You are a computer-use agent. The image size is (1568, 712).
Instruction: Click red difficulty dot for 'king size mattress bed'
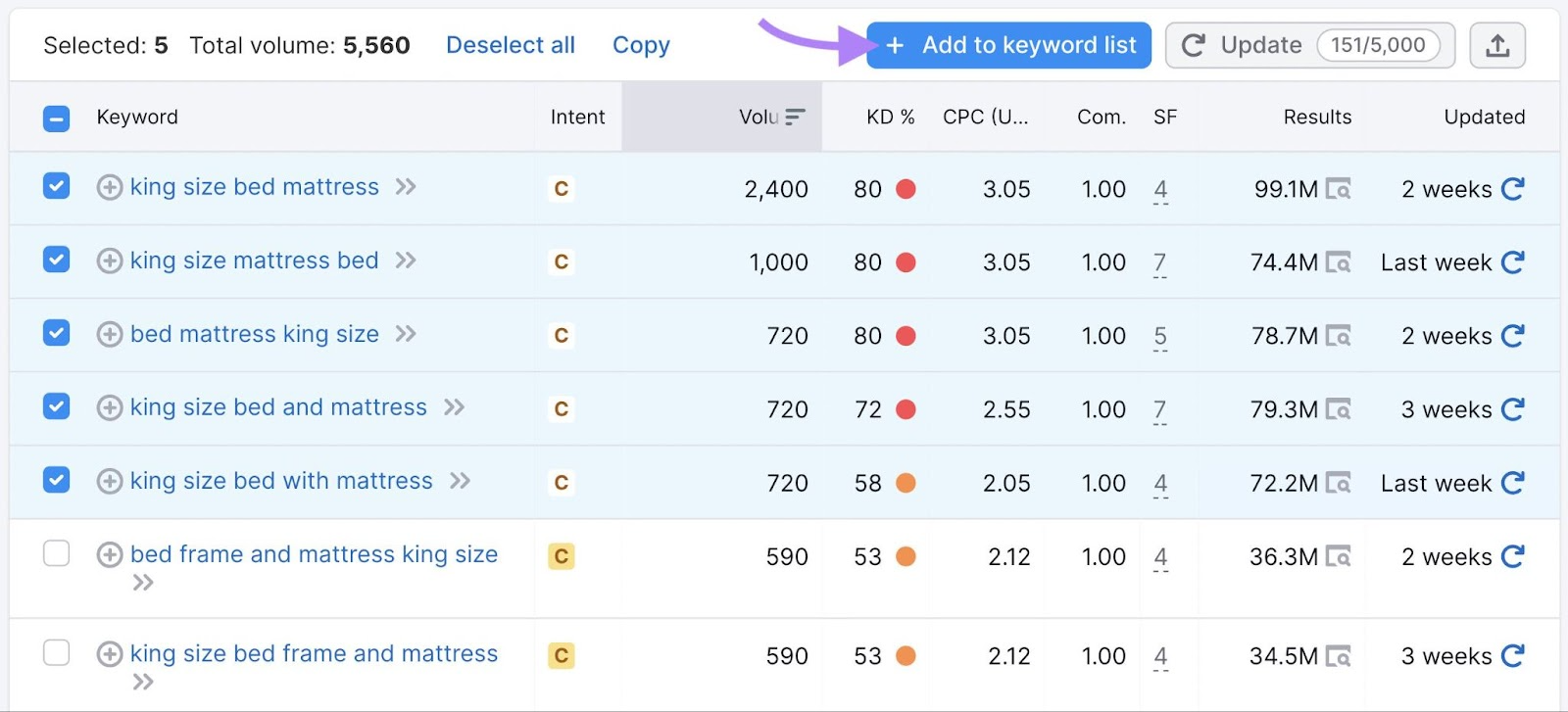coord(906,262)
